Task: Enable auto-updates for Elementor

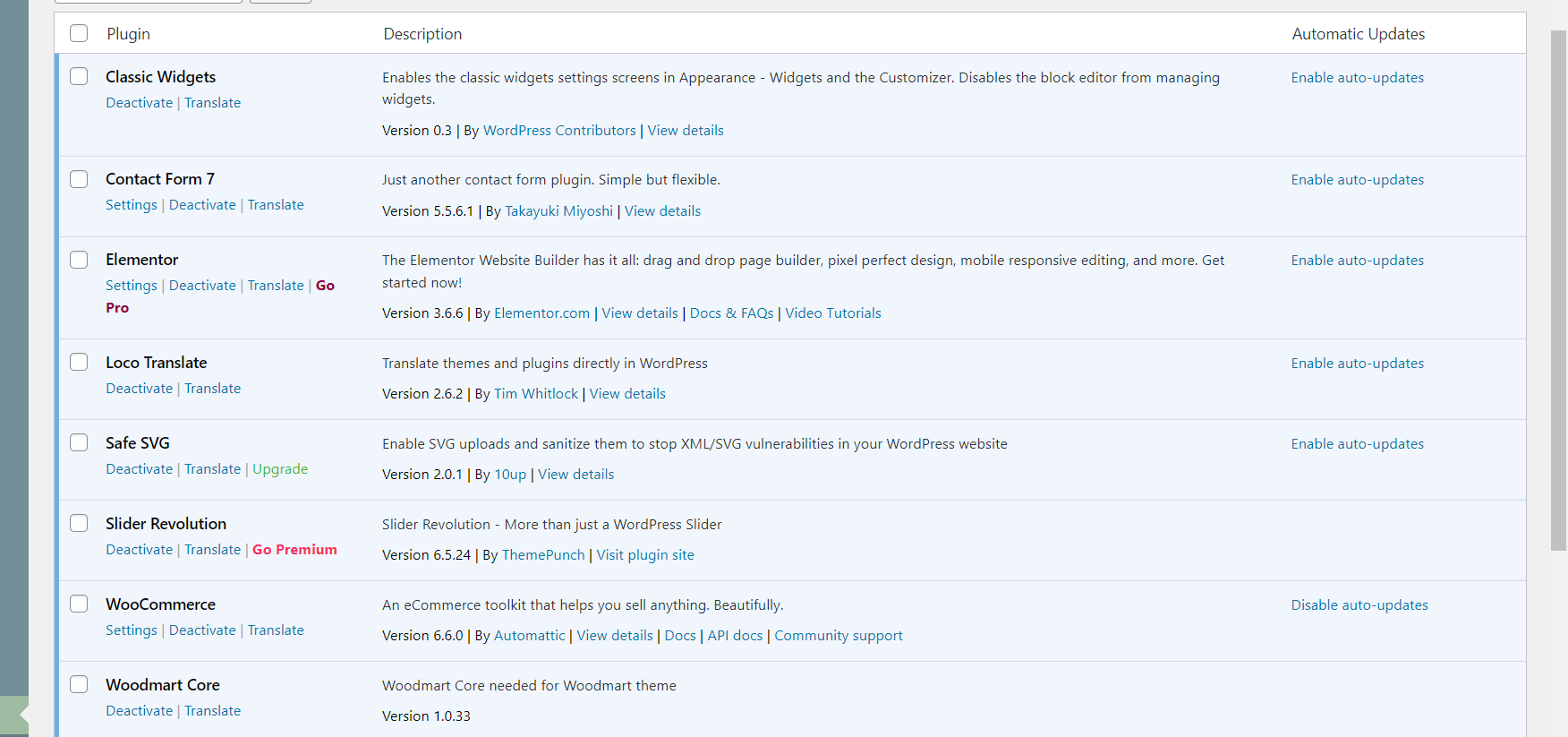Action: pyautogui.click(x=1357, y=261)
